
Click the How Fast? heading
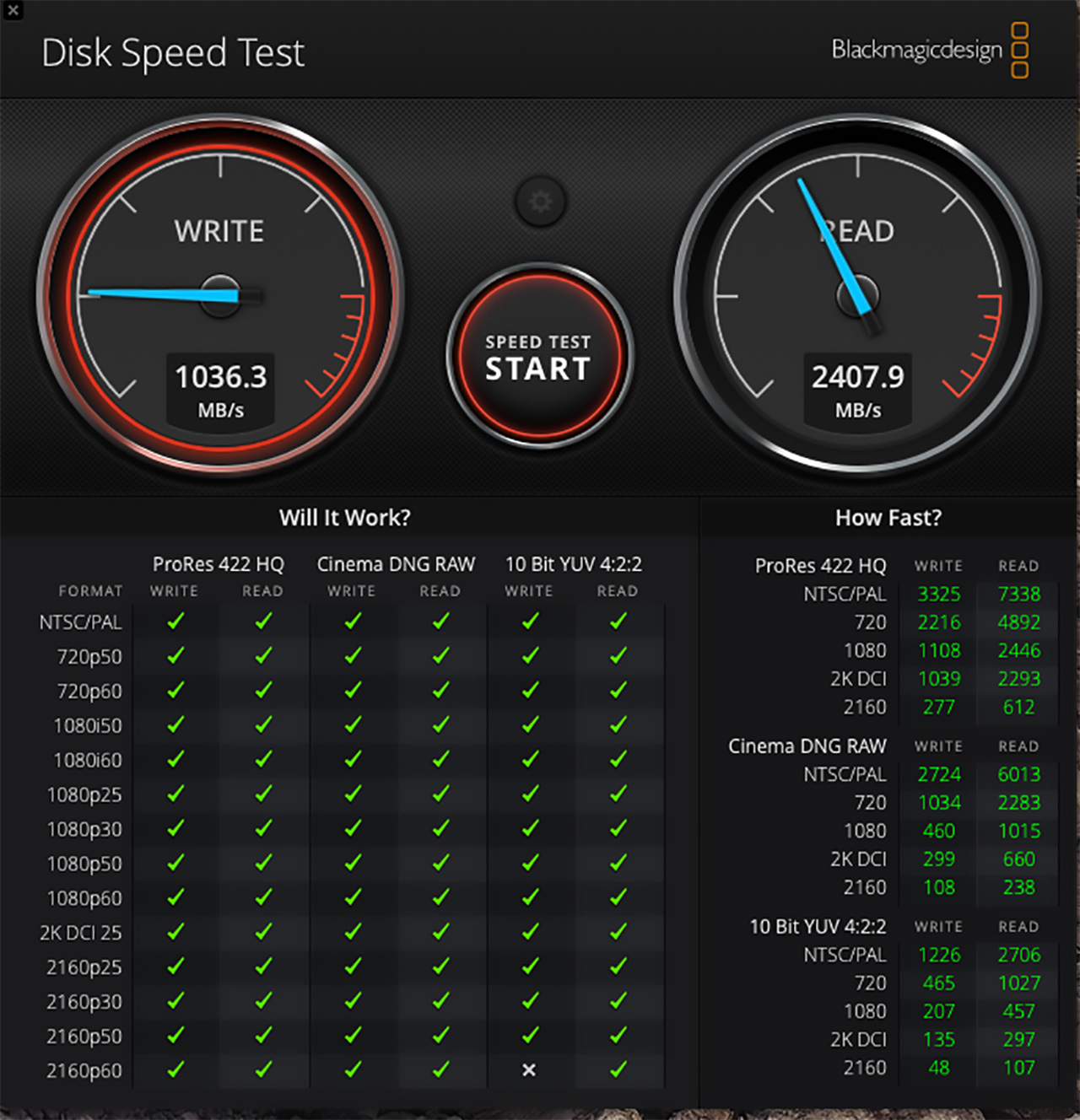tap(888, 517)
